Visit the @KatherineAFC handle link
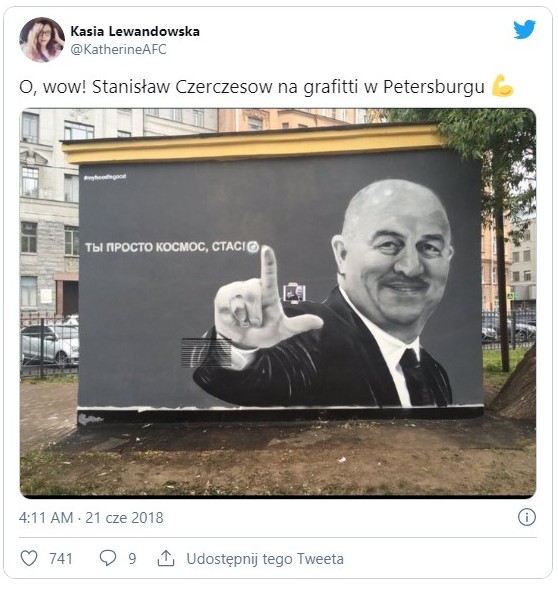 (x=118, y=49)
